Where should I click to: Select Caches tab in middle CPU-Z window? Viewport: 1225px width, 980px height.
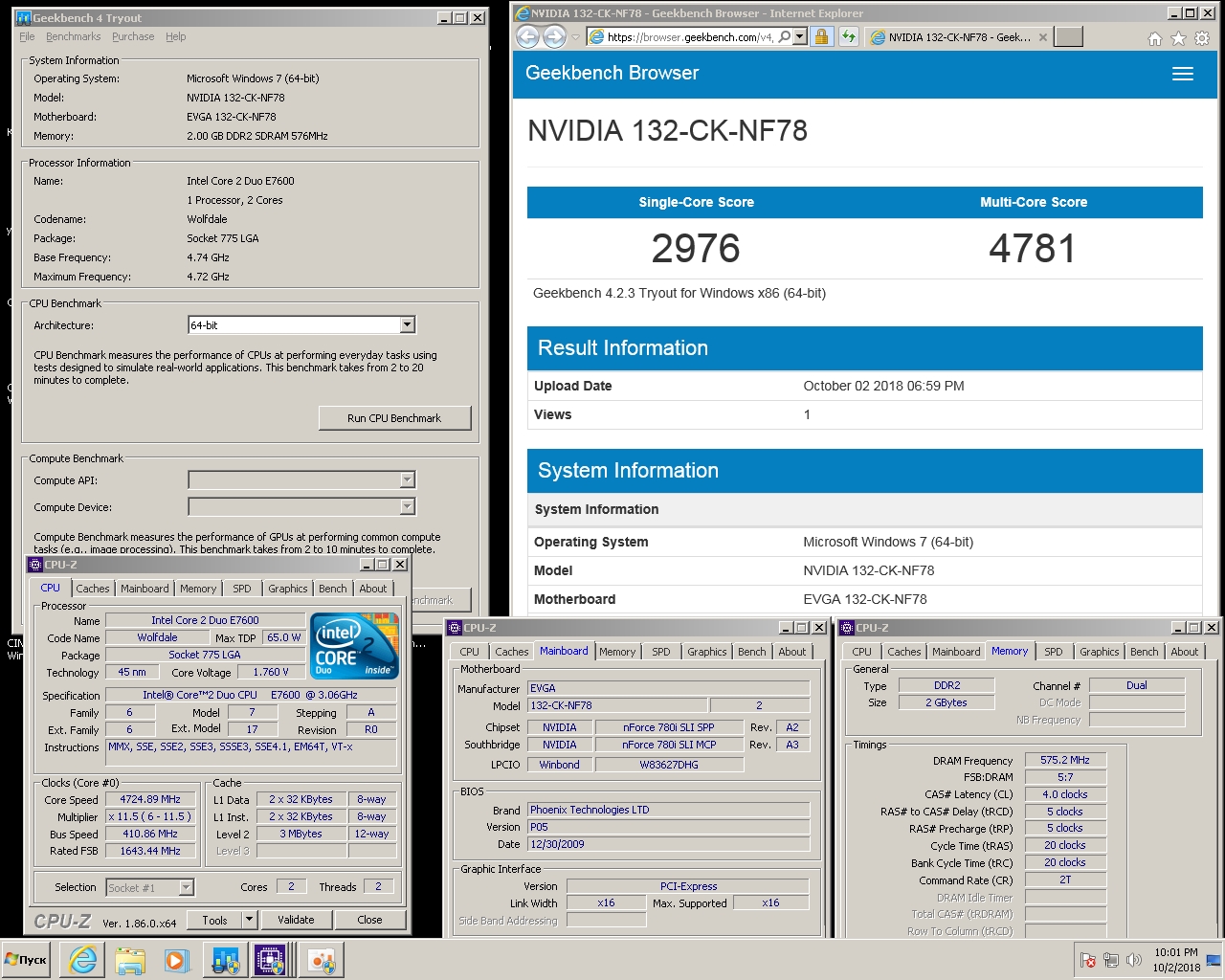tap(512, 652)
